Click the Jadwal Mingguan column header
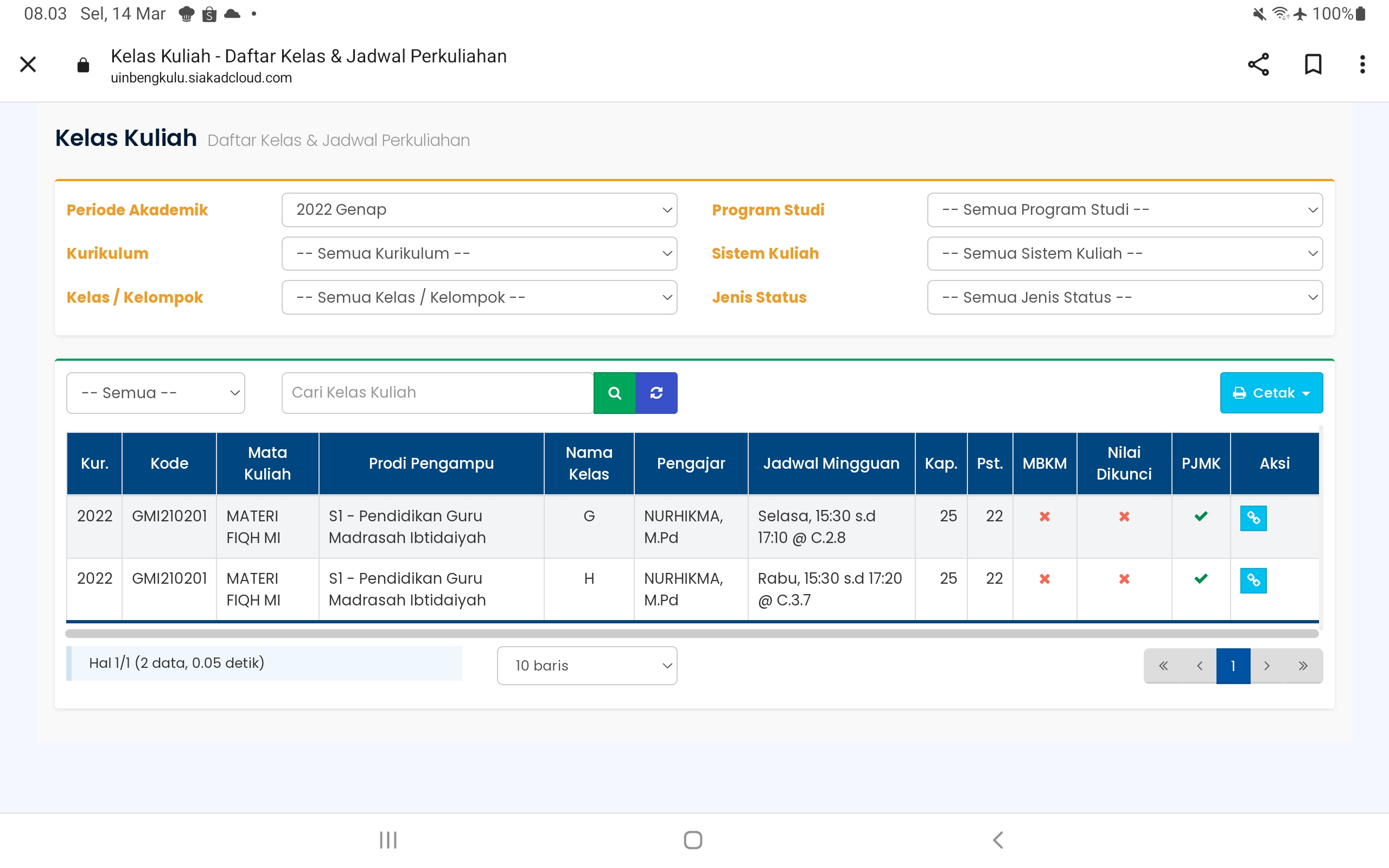The height and width of the screenshot is (868, 1389). point(831,463)
